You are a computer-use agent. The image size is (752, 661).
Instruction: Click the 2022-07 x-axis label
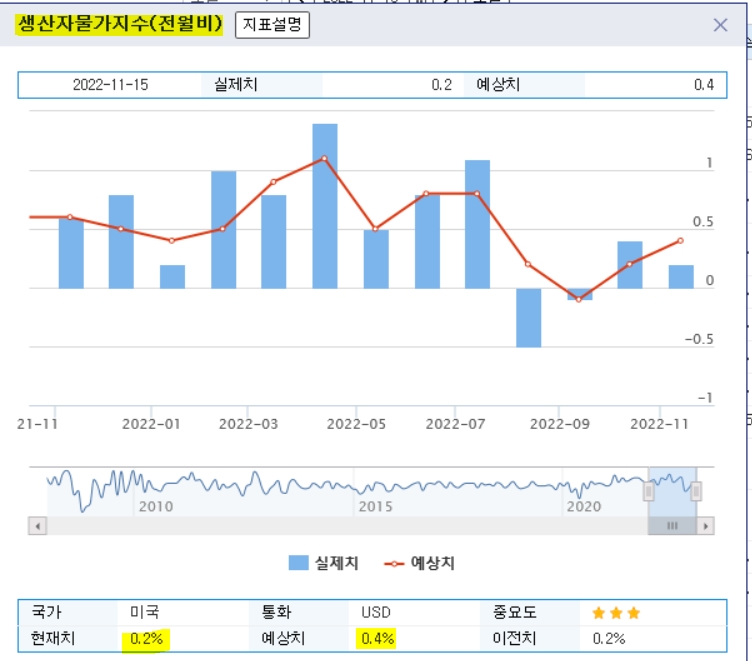pos(455,424)
